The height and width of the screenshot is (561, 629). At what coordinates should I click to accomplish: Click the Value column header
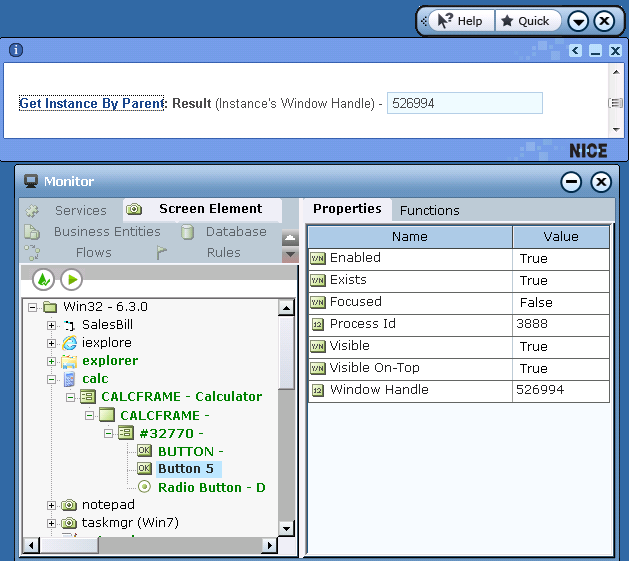561,237
